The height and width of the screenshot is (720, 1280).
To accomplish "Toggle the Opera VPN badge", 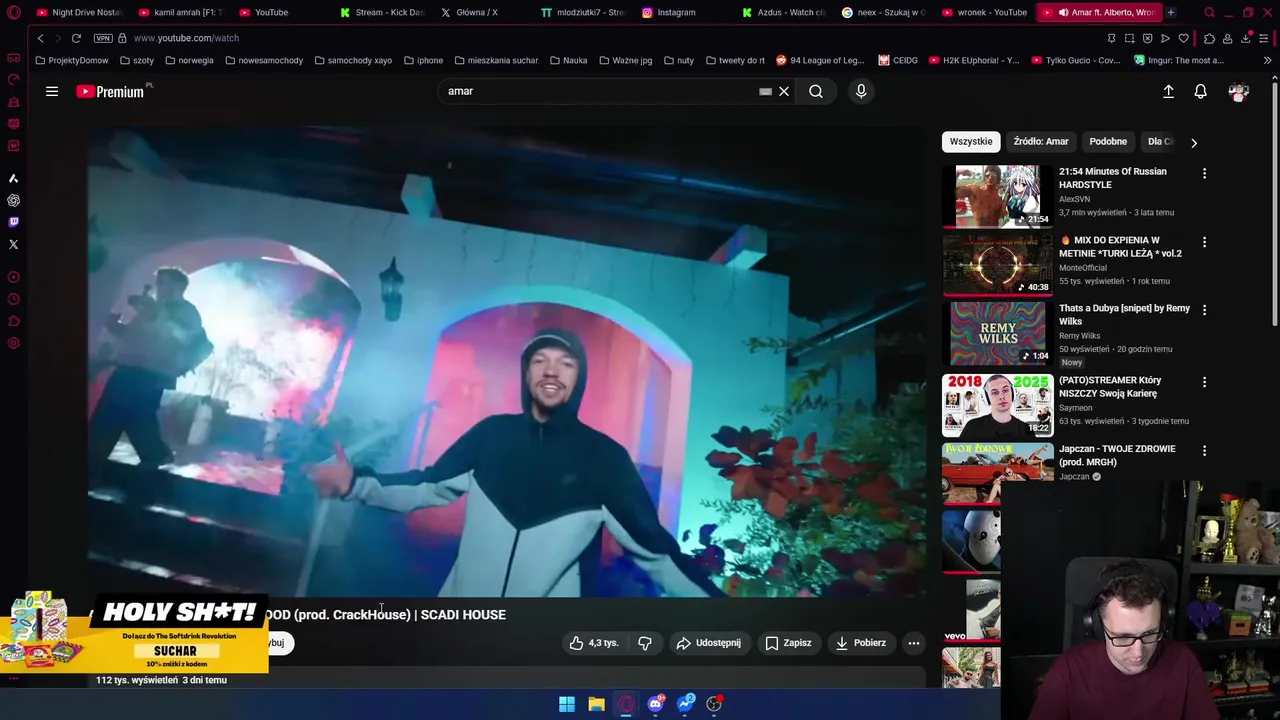I will coord(102,38).
